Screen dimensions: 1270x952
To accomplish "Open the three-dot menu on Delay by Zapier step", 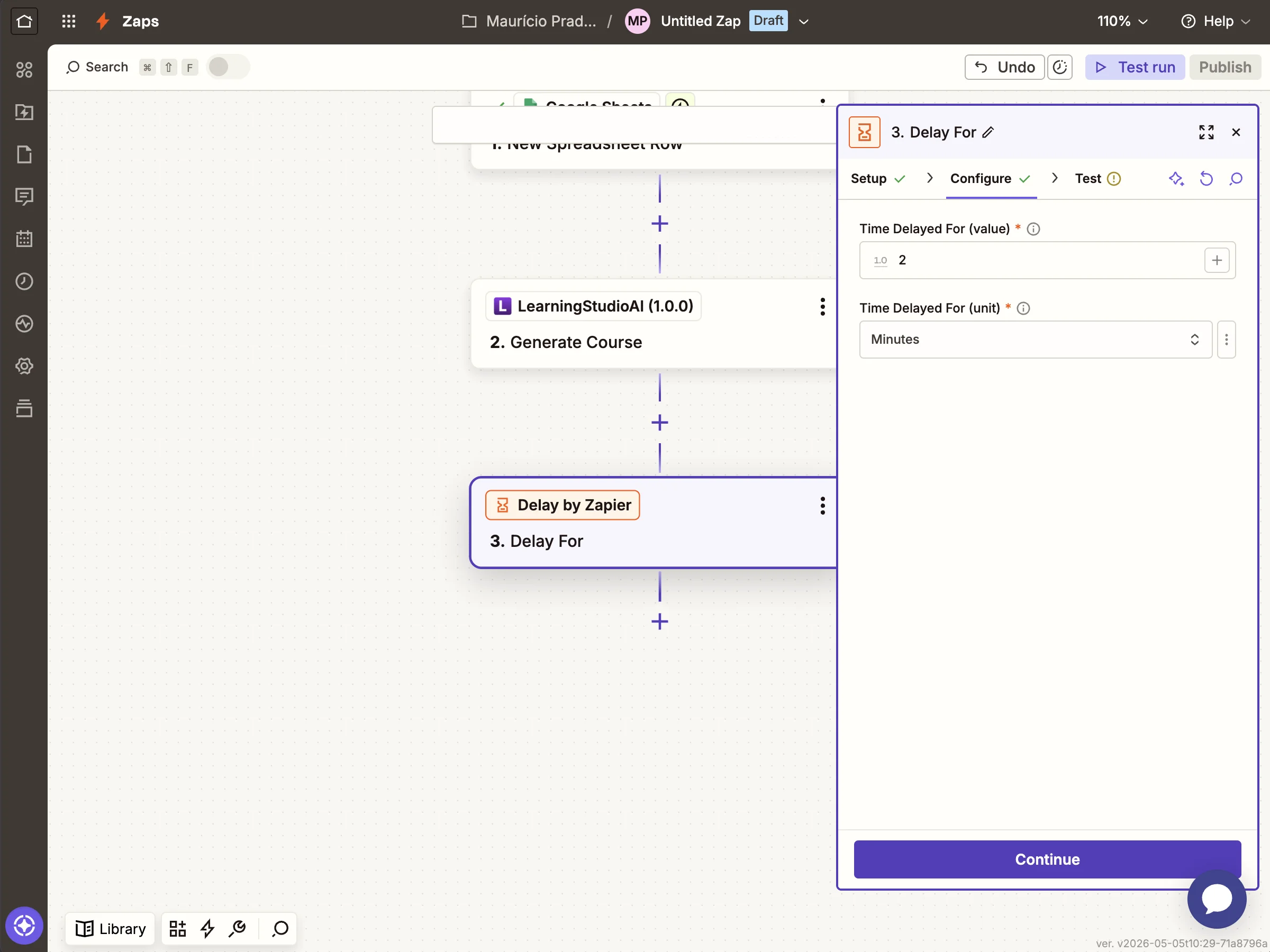I will (822, 506).
